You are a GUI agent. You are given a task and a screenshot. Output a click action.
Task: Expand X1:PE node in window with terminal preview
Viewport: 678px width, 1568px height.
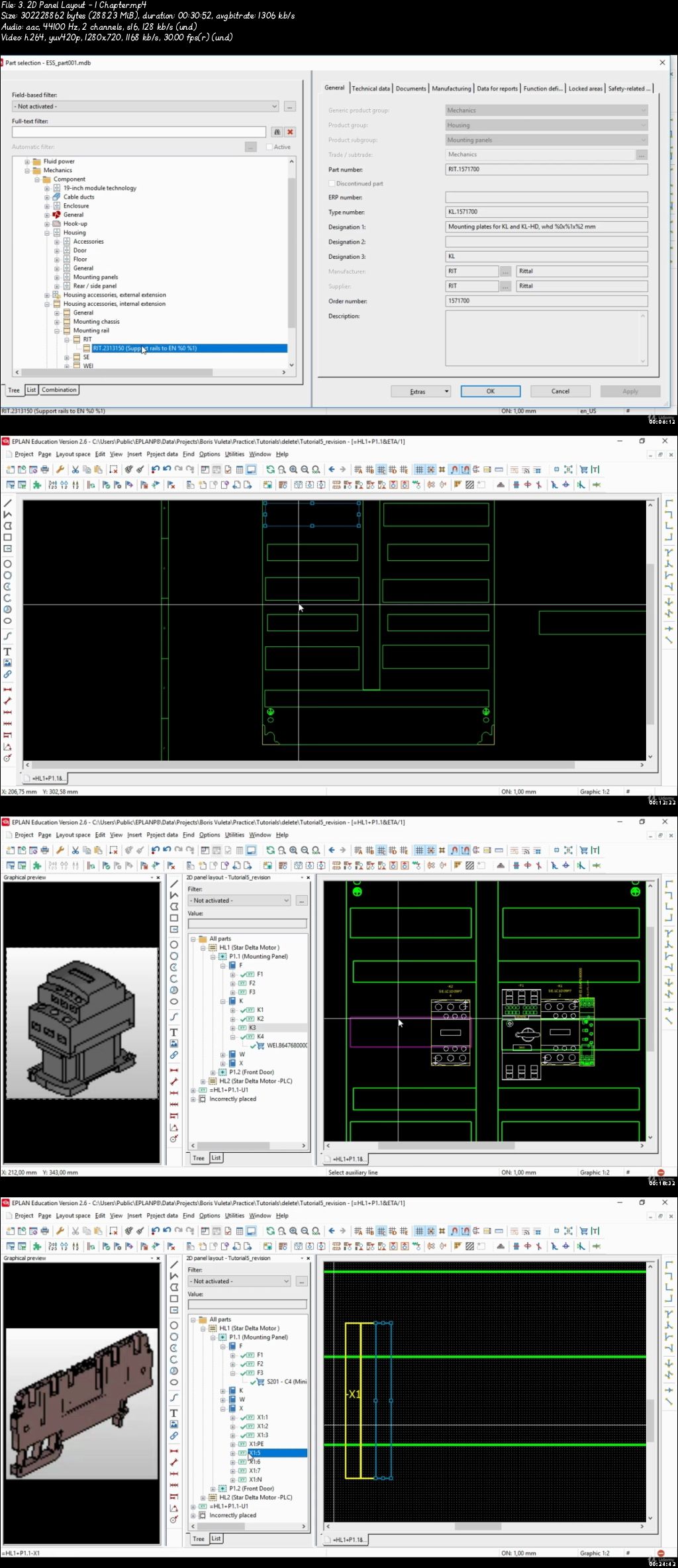[x=233, y=1444]
